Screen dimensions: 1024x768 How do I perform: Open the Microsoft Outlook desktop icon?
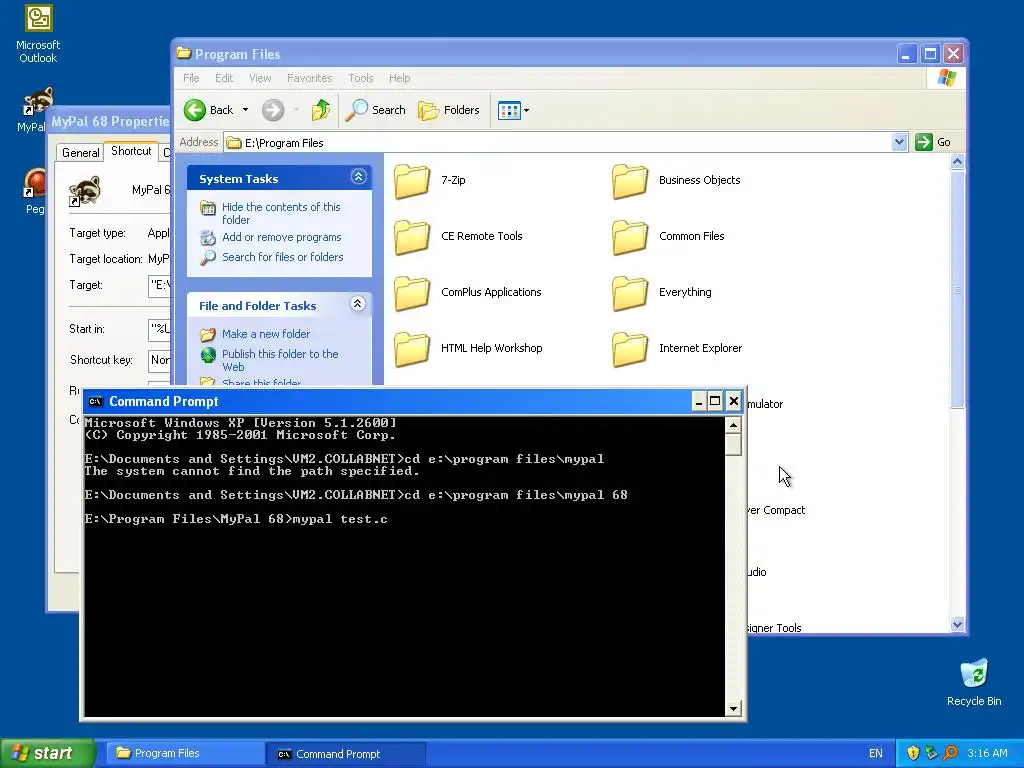38,34
